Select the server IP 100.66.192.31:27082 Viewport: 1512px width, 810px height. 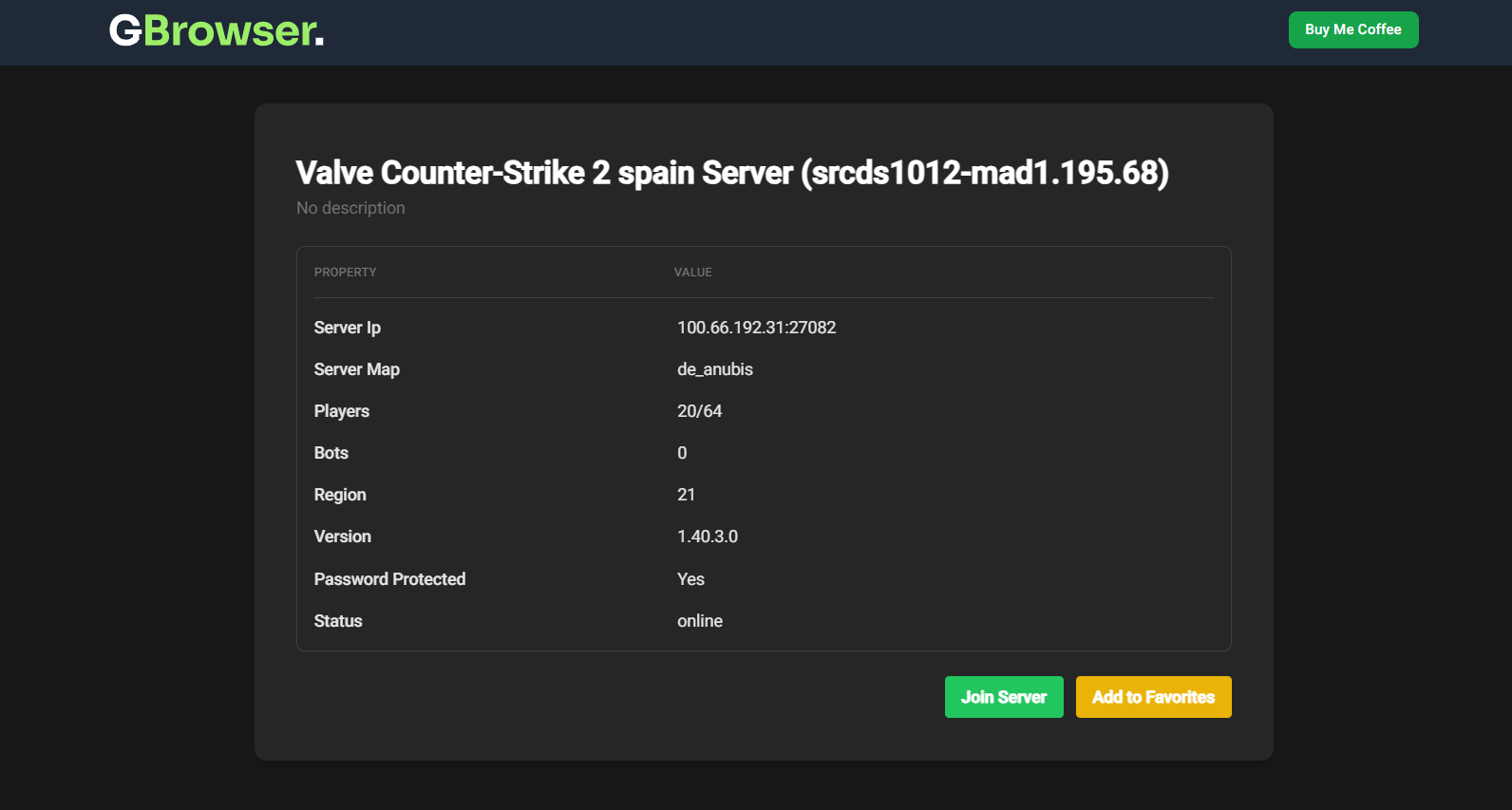[x=757, y=328]
